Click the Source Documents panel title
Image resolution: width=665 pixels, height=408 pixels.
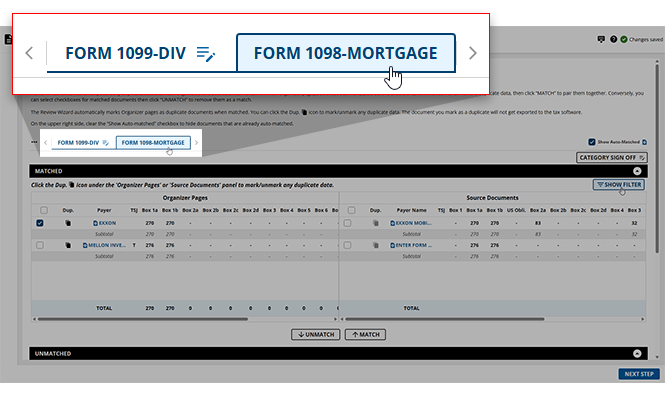click(492, 198)
